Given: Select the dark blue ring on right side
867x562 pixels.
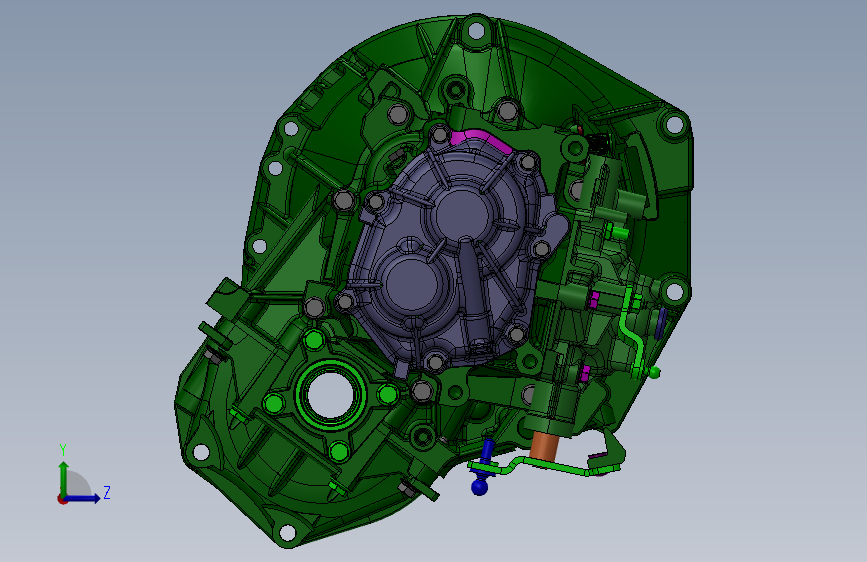Looking at the screenshot, I should [x=660, y=323].
